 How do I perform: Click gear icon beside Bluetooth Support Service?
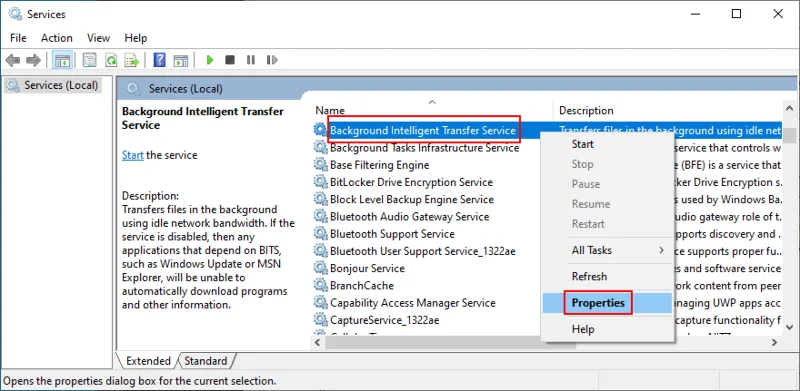[x=320, y=234]
